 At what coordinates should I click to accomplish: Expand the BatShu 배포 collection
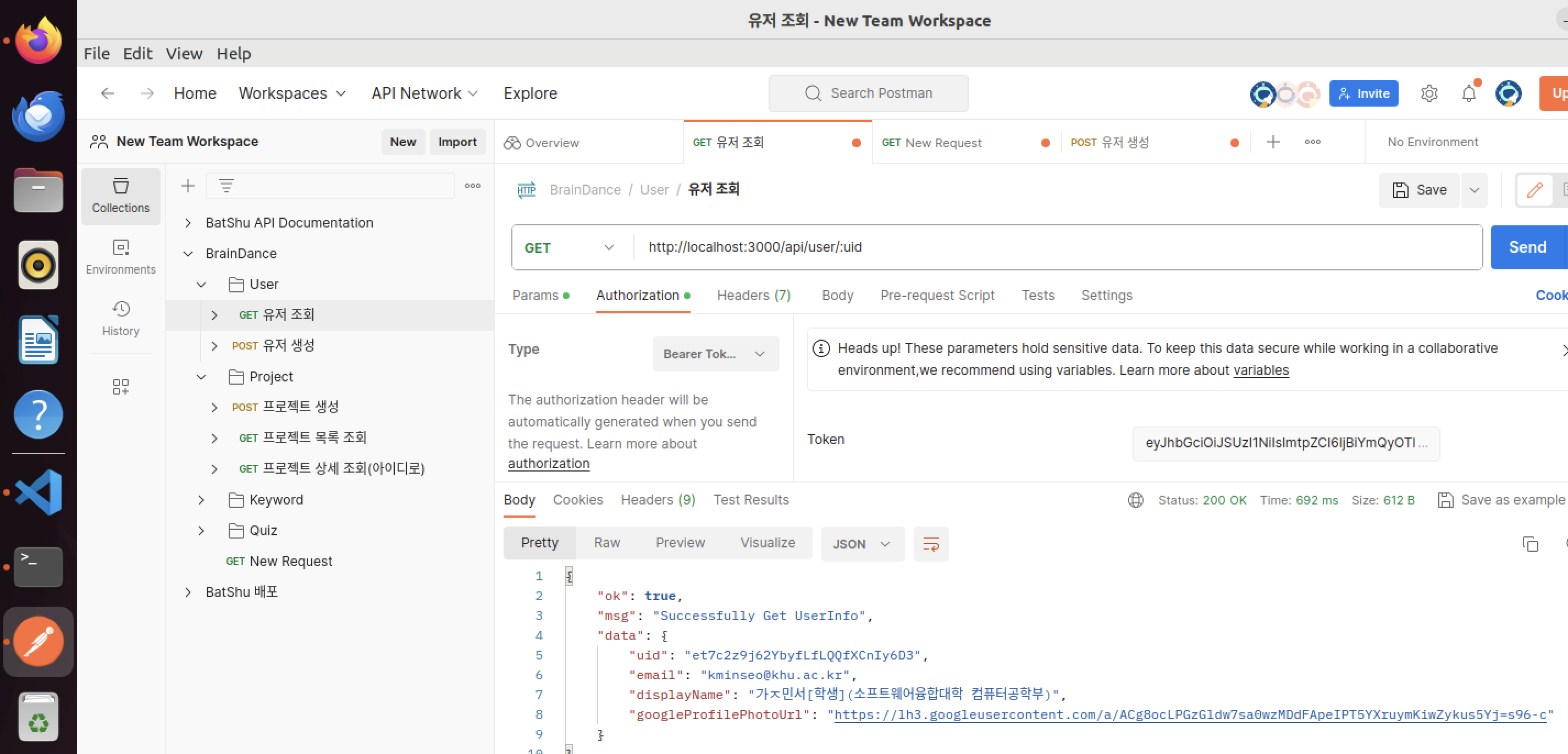coord(188,592)
